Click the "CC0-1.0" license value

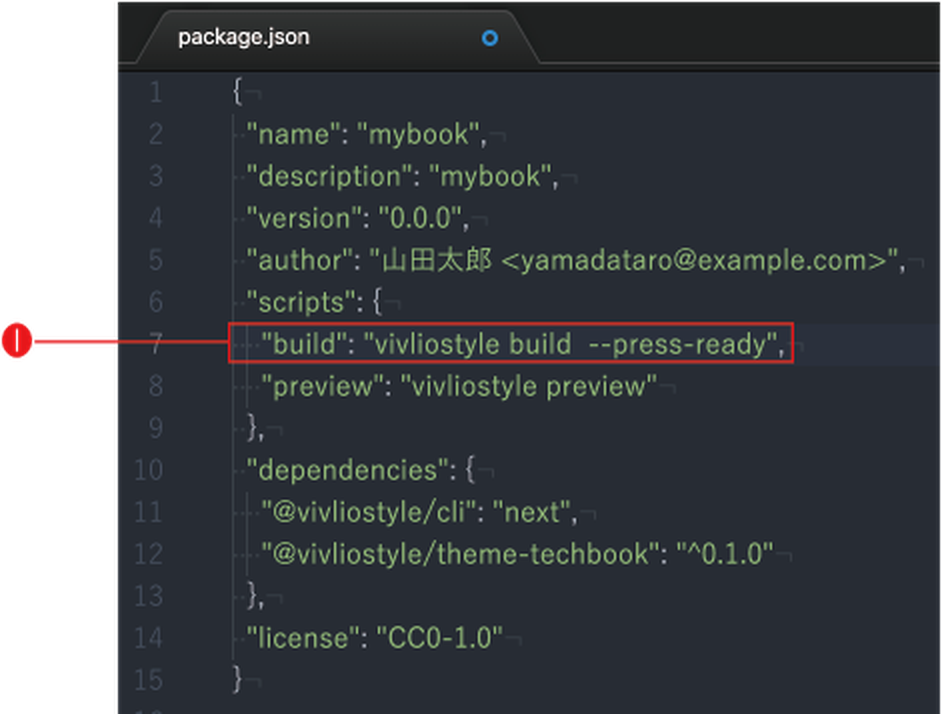[x=439, y=638]
